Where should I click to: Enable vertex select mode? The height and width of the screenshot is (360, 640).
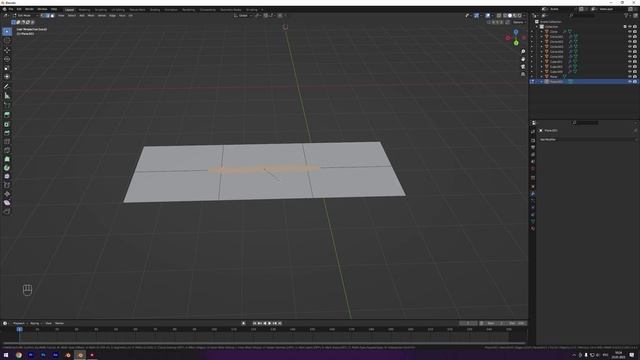tap(42, 16)
